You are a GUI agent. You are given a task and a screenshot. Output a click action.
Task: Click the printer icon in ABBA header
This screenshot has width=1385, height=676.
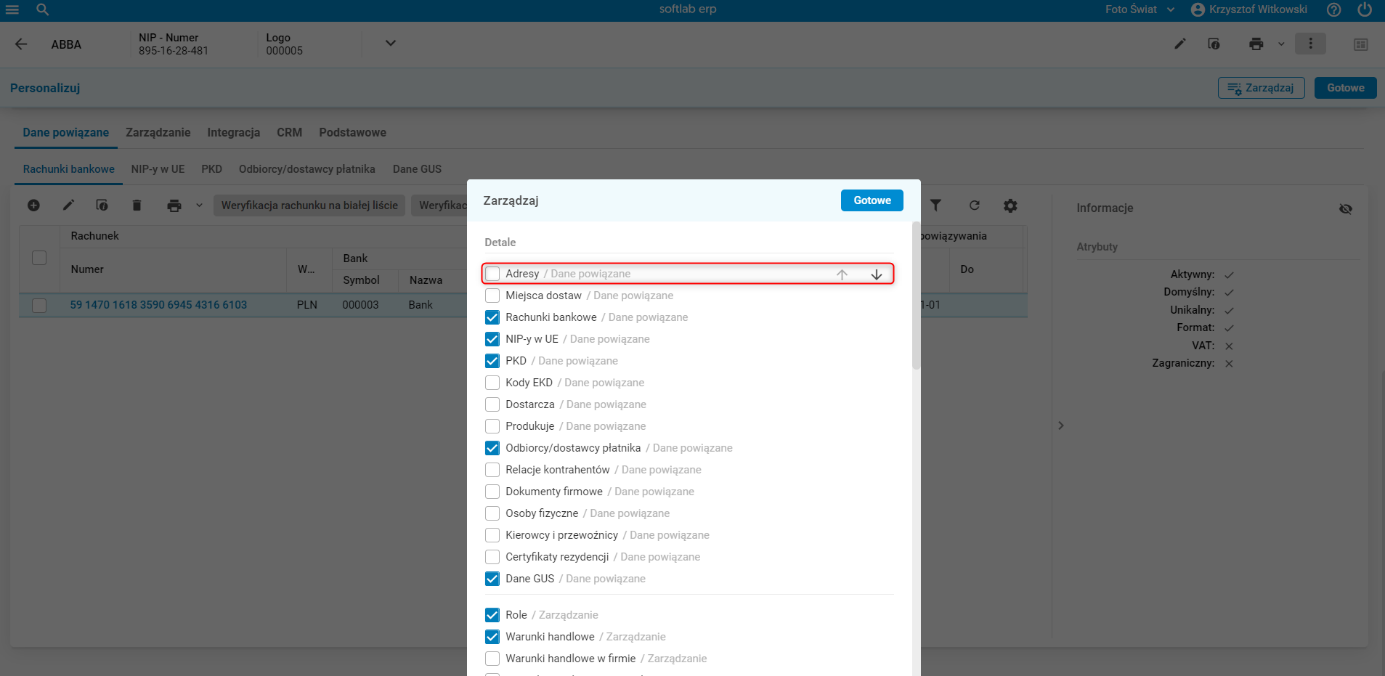point(1256,44)
